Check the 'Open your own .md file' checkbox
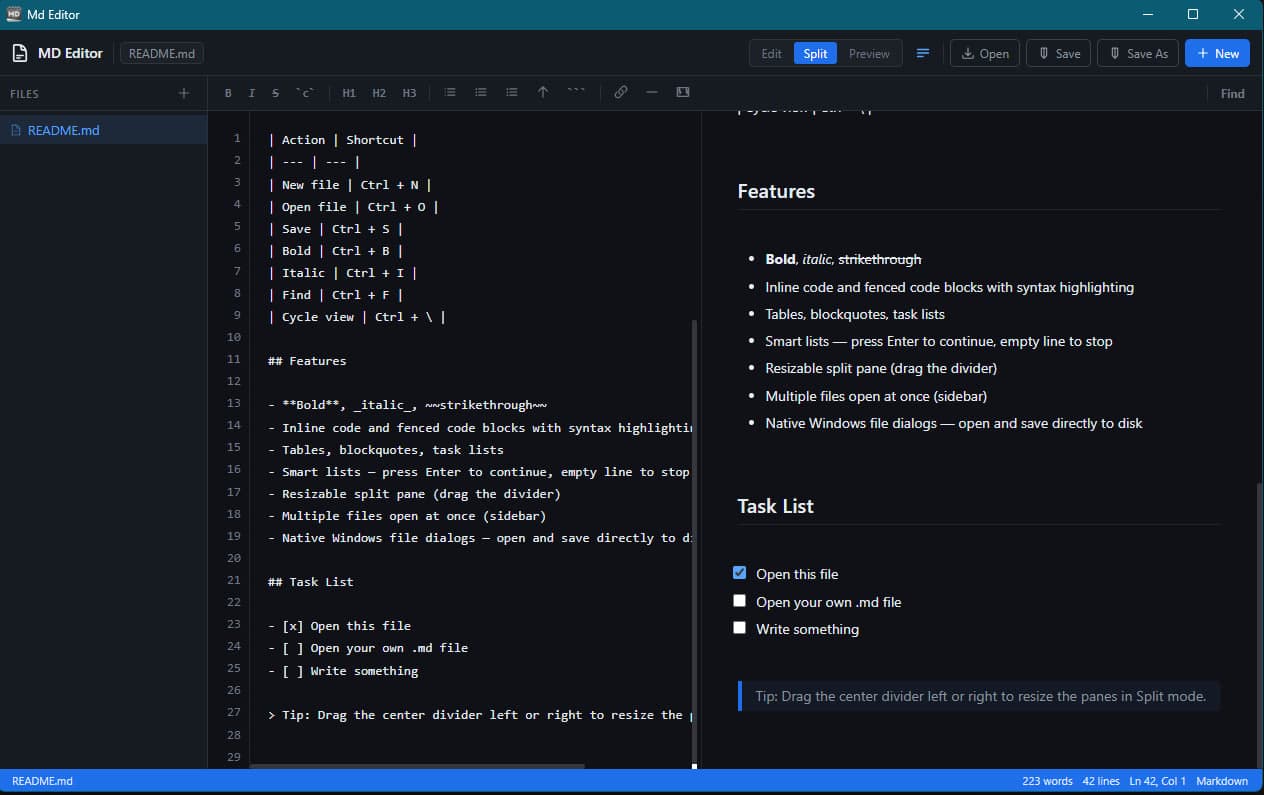 click(x=739, y=601)
